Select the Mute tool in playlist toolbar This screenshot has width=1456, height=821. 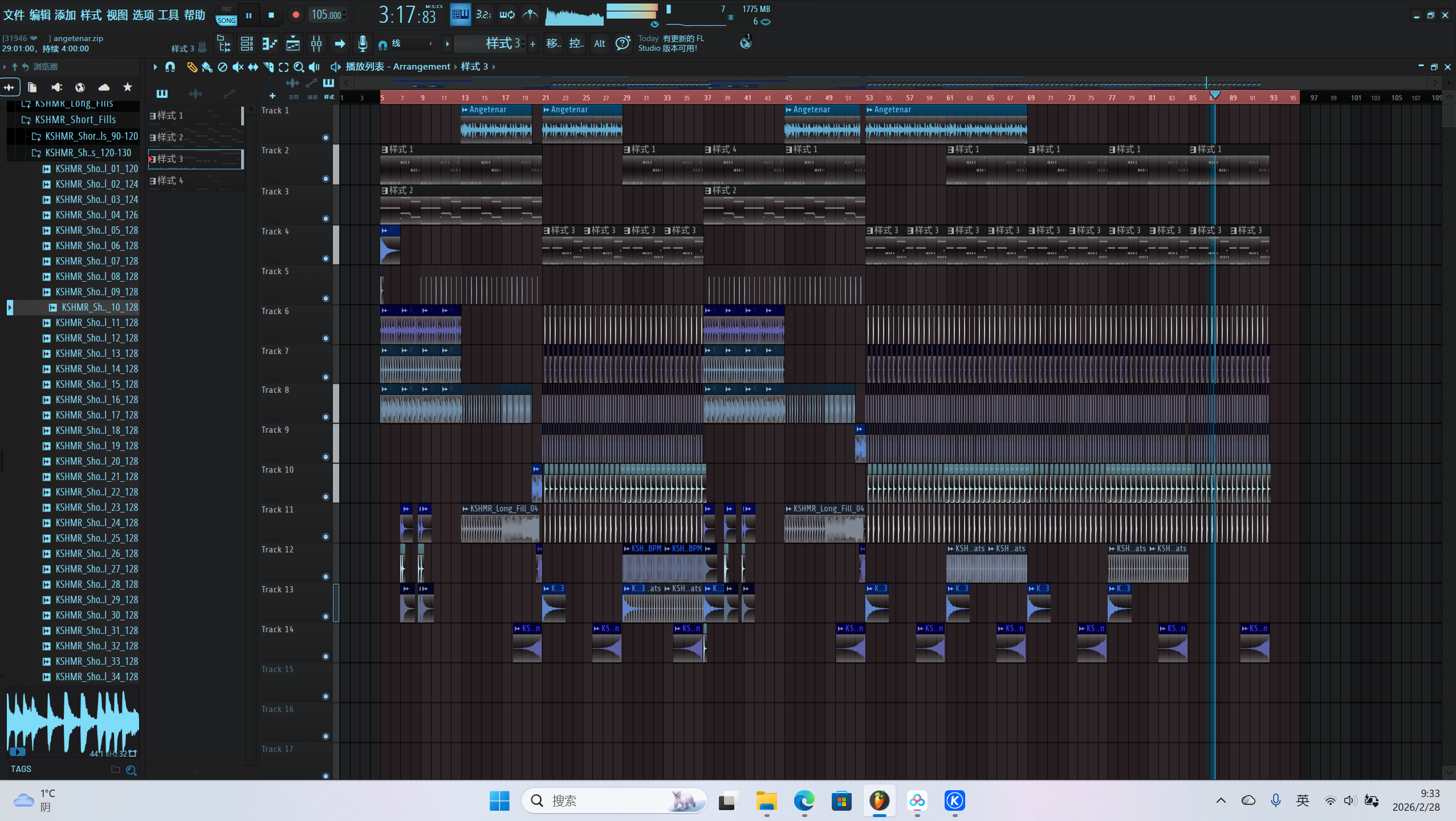(237, 67)
